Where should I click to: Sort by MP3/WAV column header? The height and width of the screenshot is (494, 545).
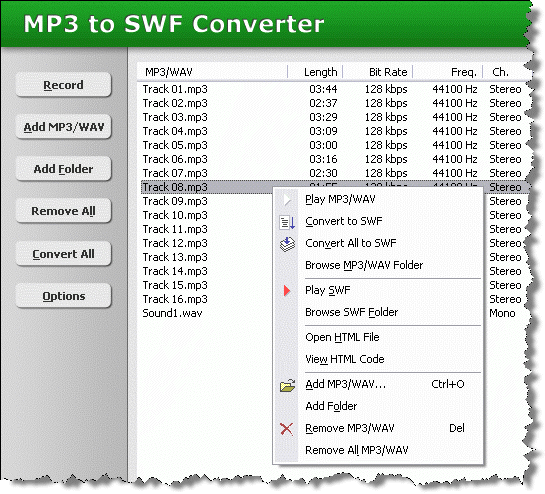212,72
